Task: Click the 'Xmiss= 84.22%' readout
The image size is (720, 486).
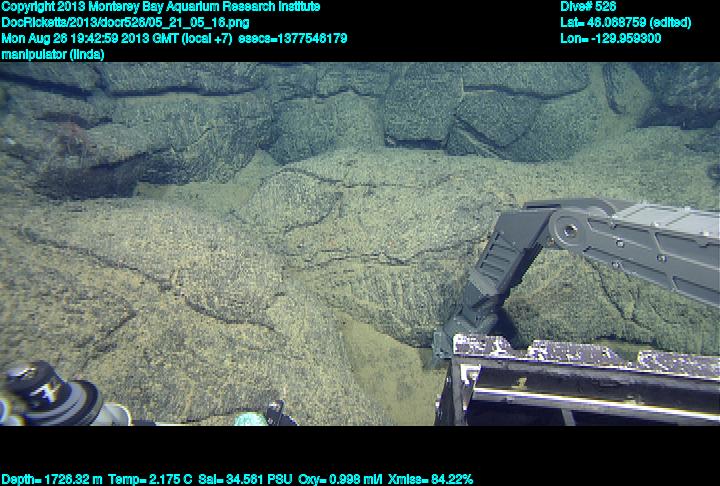Action: click(x=430, y=480)
